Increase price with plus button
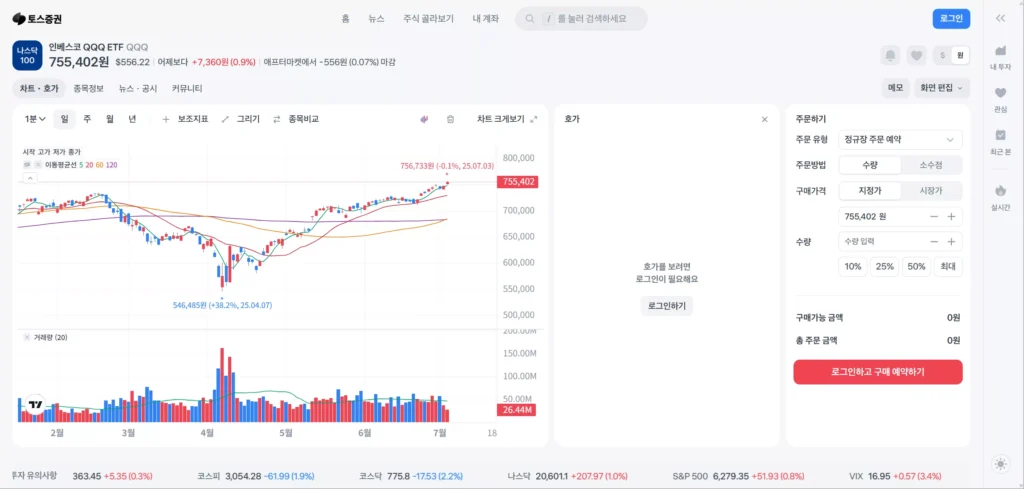1024x489 pixels. click(951, 216)
